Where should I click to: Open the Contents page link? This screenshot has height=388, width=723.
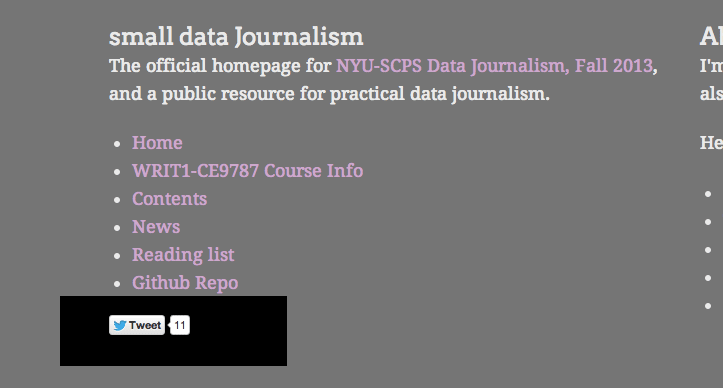tap(170, 199)
